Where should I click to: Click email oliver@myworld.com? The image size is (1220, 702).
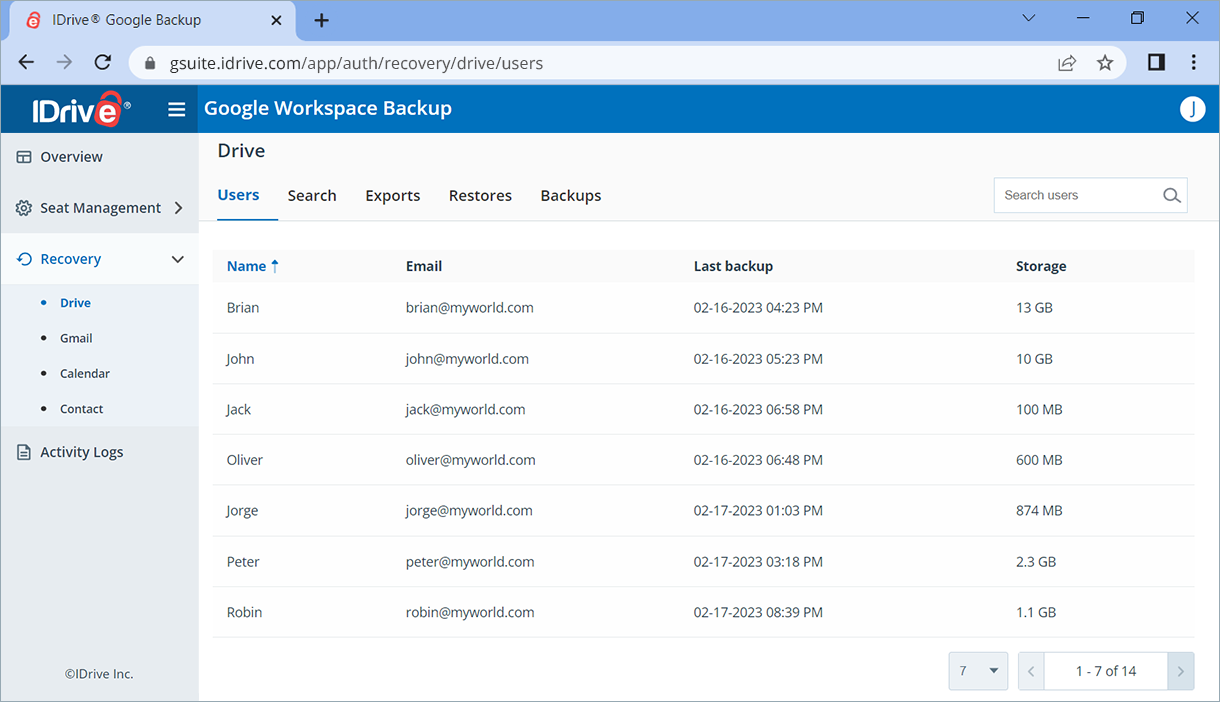point(471,460)
